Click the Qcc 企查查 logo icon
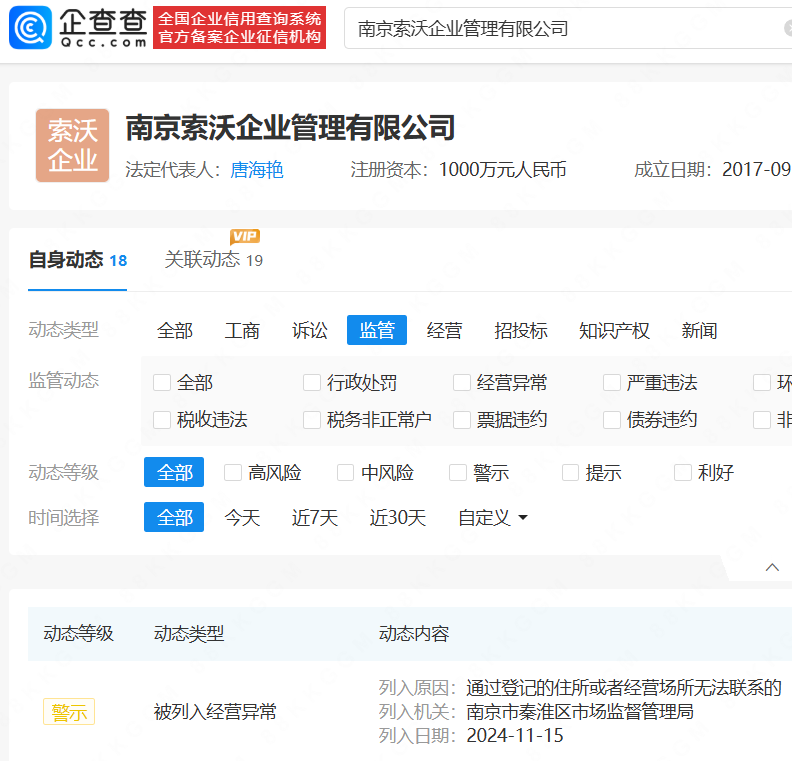792x761 pixels. [30, 28]
